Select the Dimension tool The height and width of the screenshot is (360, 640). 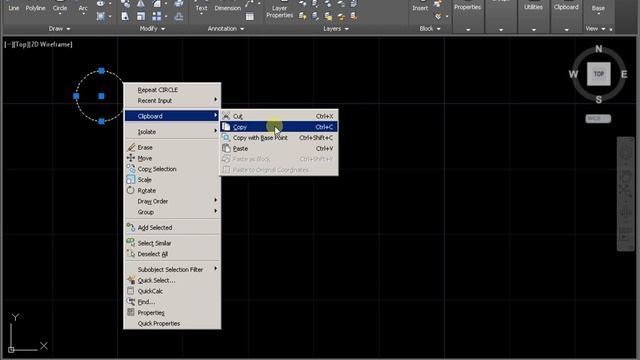tap(228, 7)
